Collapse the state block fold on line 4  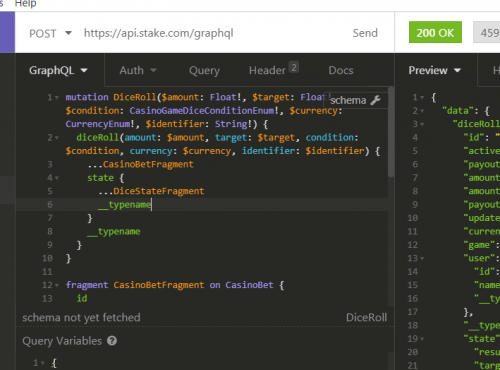[57, 178]
